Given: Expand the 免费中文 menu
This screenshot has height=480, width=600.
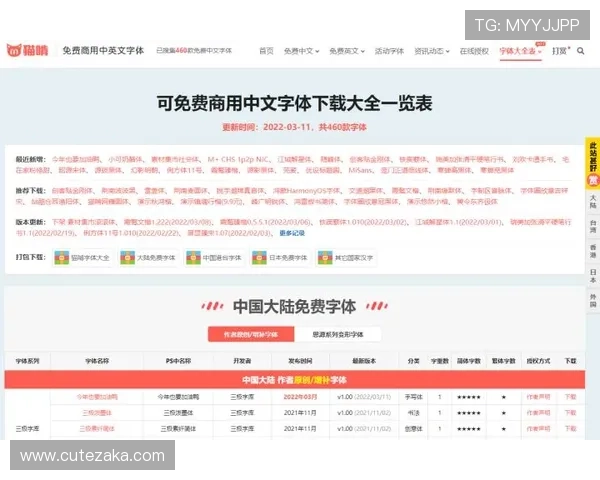Looking at the screenshot, I should click(301, 51).
